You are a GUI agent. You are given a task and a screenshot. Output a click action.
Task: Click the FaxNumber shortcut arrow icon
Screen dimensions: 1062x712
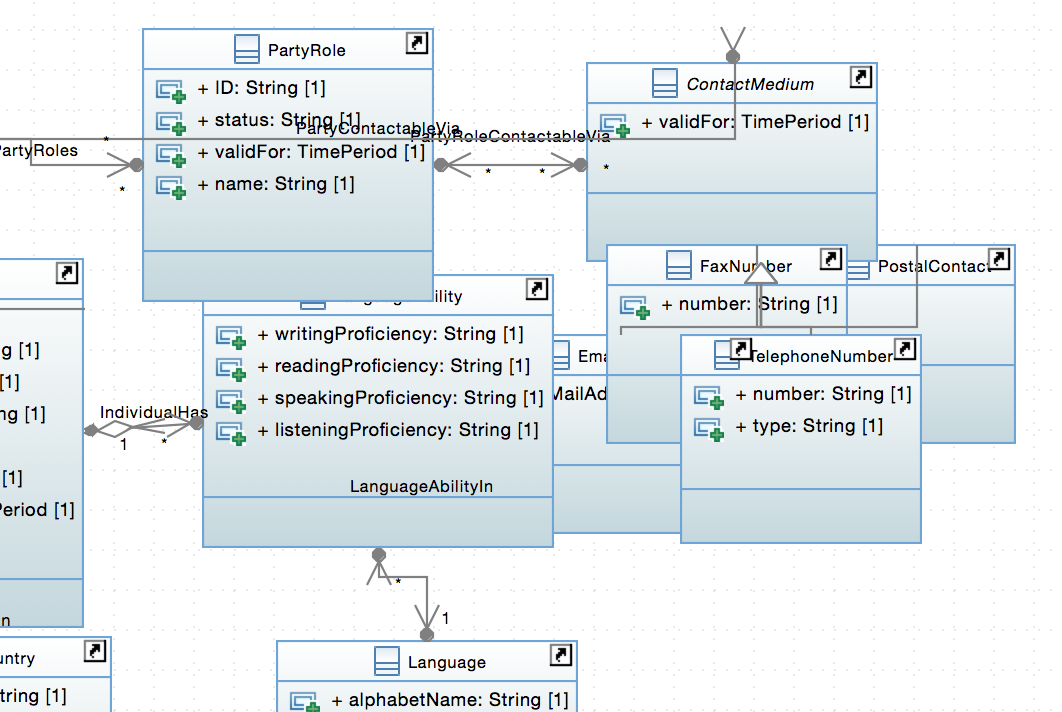coord(830,260)
